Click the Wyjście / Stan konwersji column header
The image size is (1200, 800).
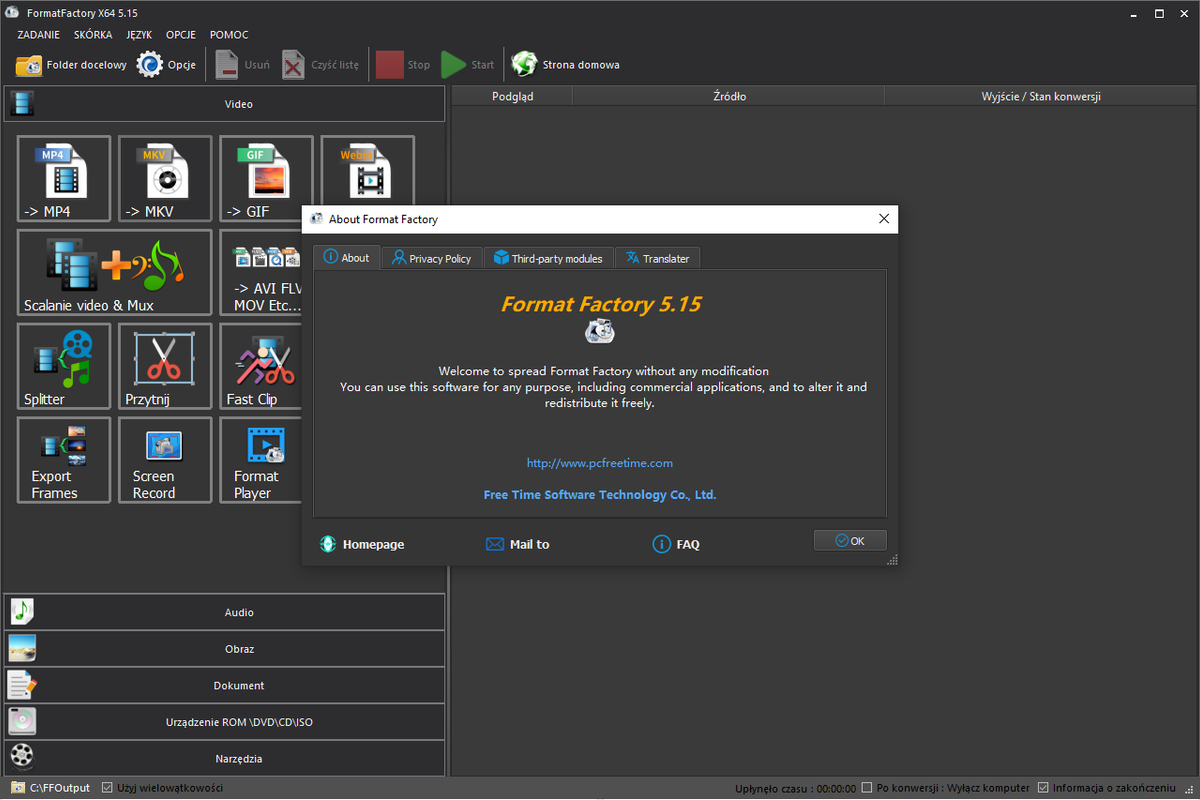point(1041,96)
